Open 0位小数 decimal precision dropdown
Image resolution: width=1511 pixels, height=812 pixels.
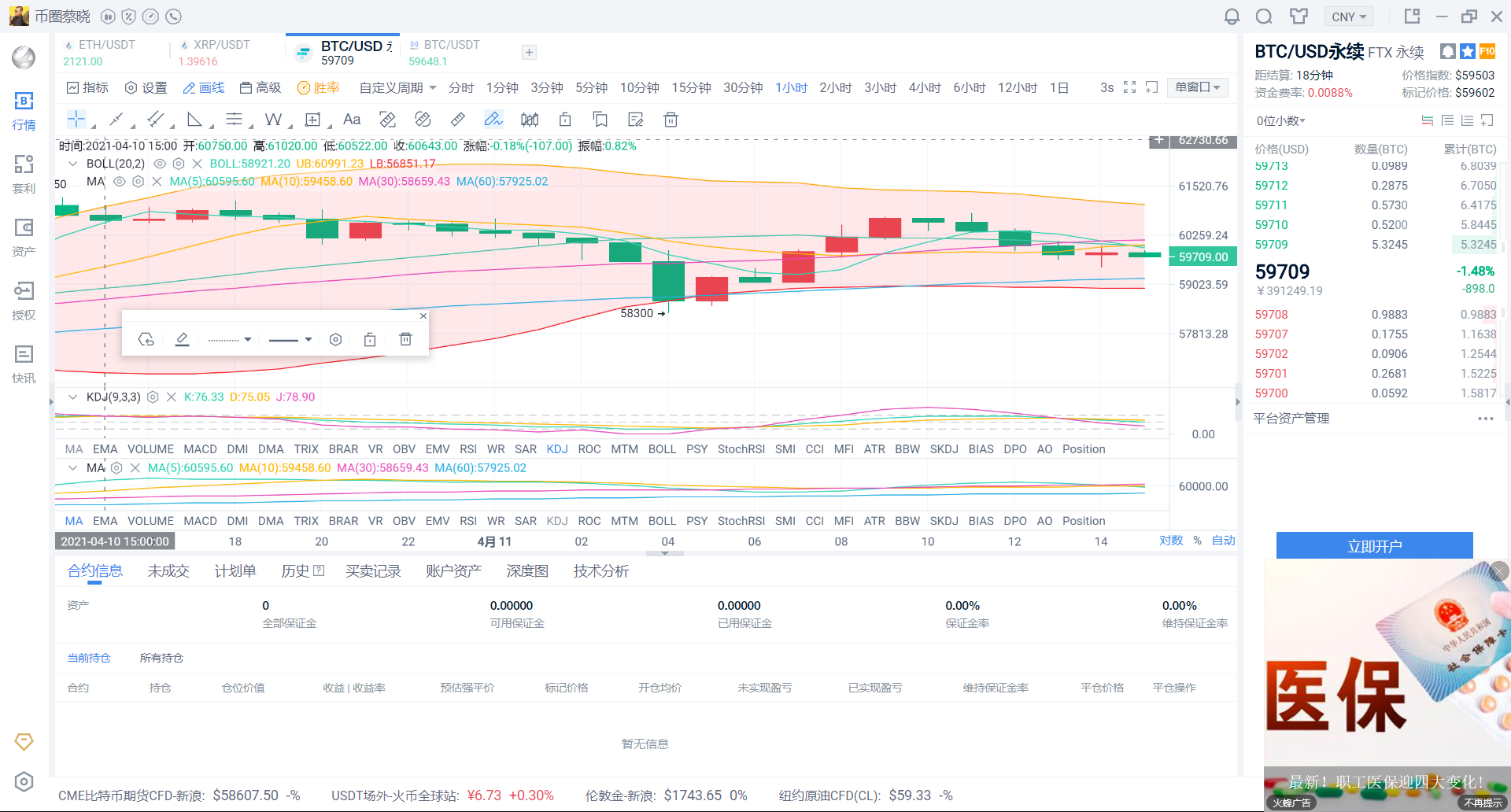pyautogui.click(x=1281, y=120)
